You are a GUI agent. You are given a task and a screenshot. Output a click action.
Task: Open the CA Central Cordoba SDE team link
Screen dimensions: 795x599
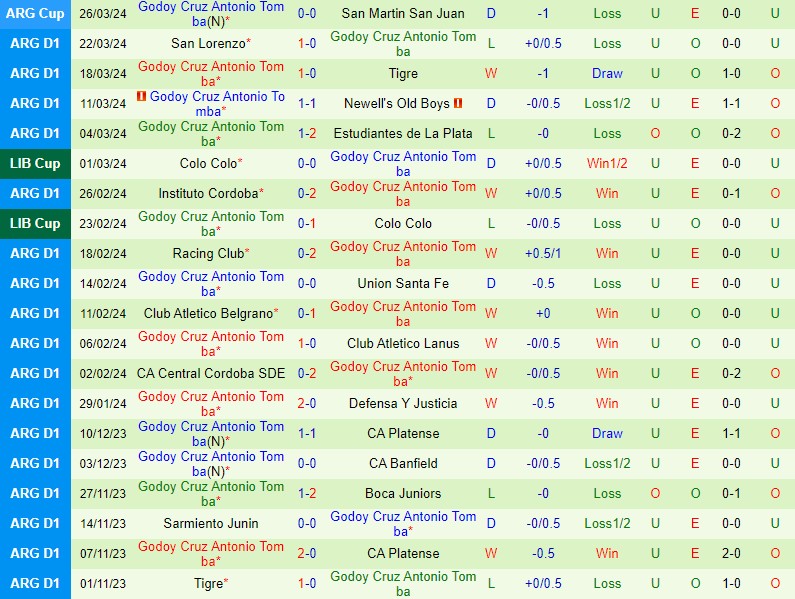(211, 373)
